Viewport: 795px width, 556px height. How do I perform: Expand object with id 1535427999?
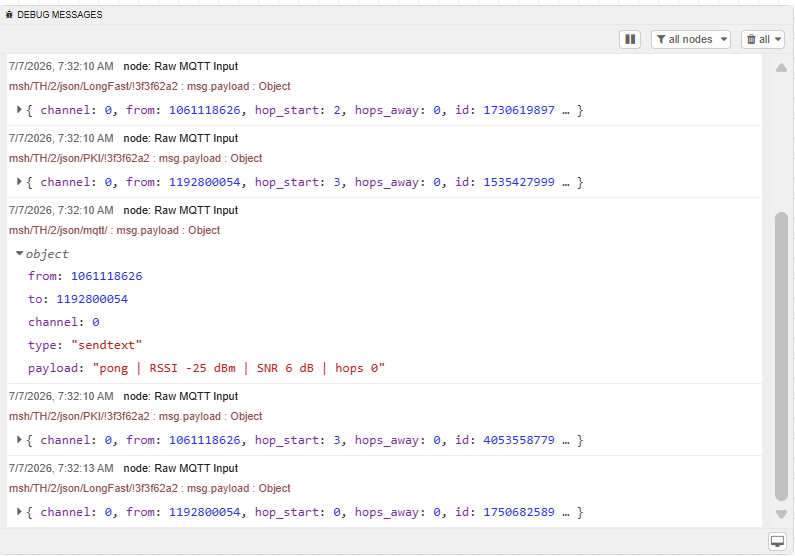[x=19, y=181]
